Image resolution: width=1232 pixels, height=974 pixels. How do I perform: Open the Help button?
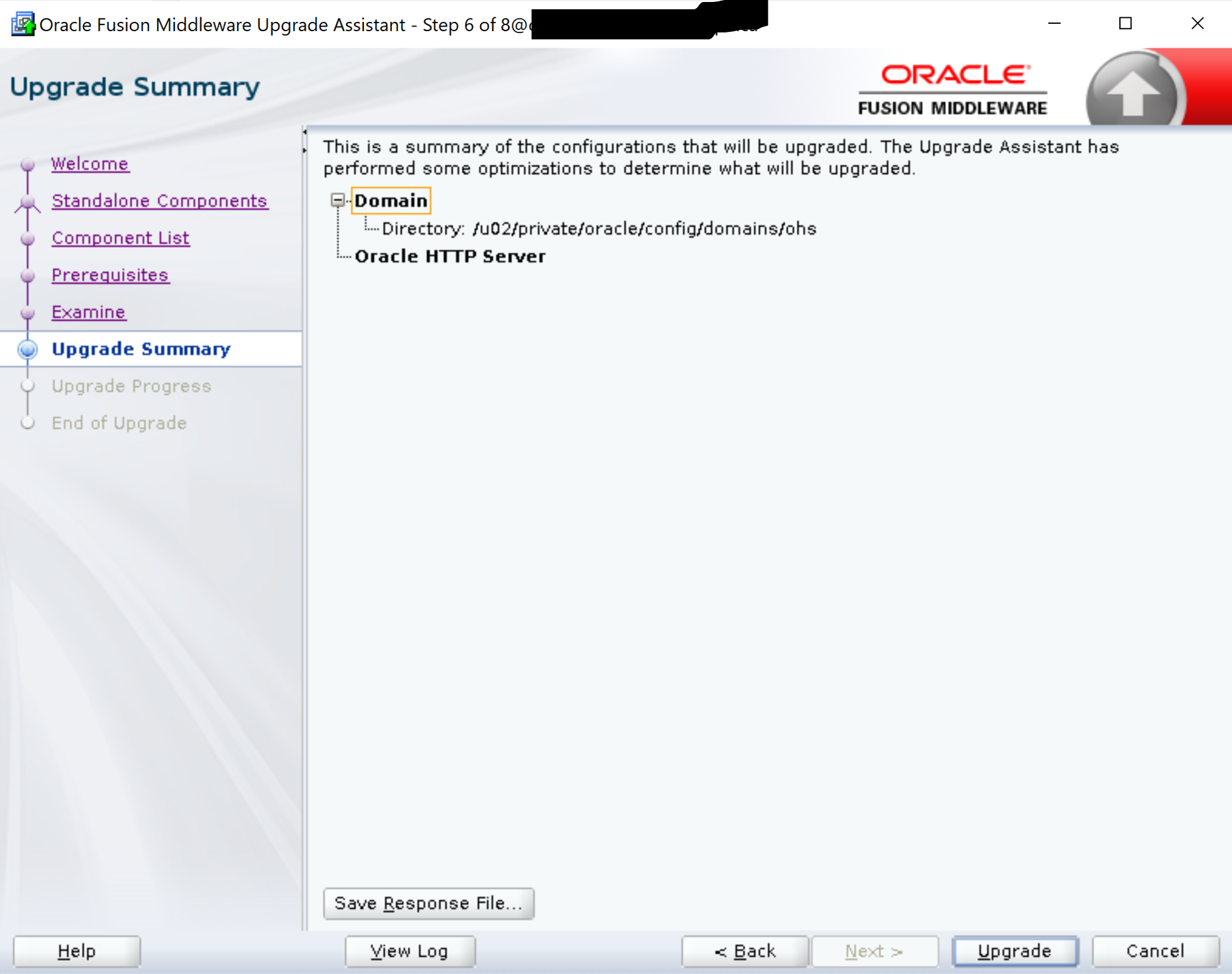(x=76, y=951)
